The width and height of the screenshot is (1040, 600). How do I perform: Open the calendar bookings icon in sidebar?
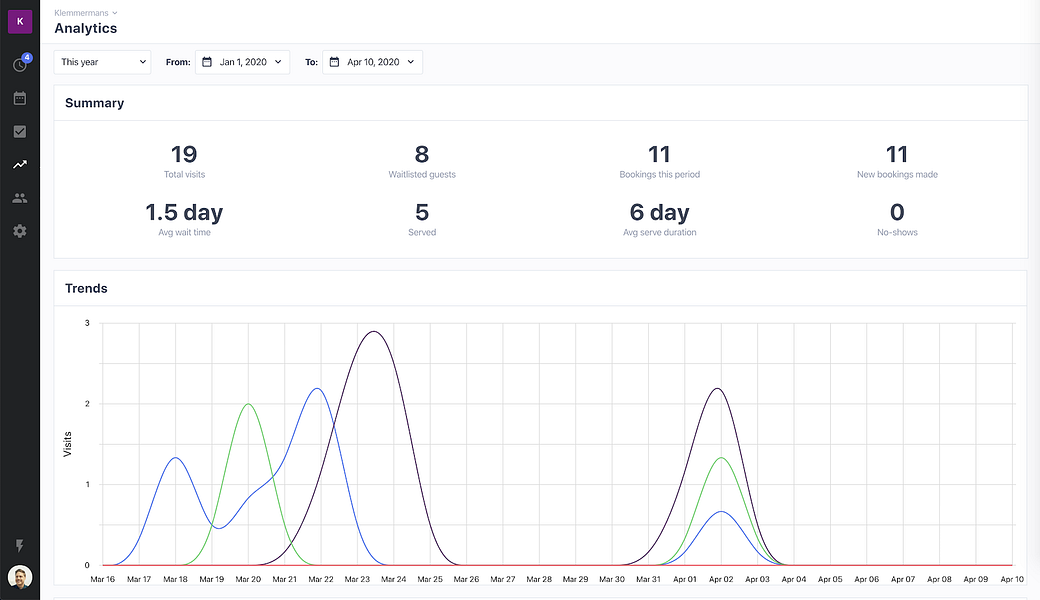[19, 98]
